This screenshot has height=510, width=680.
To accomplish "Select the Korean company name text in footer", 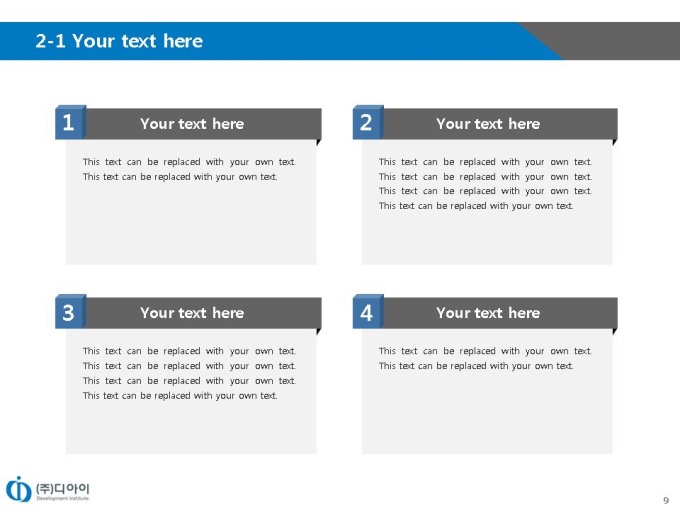I will click(63, 488).
